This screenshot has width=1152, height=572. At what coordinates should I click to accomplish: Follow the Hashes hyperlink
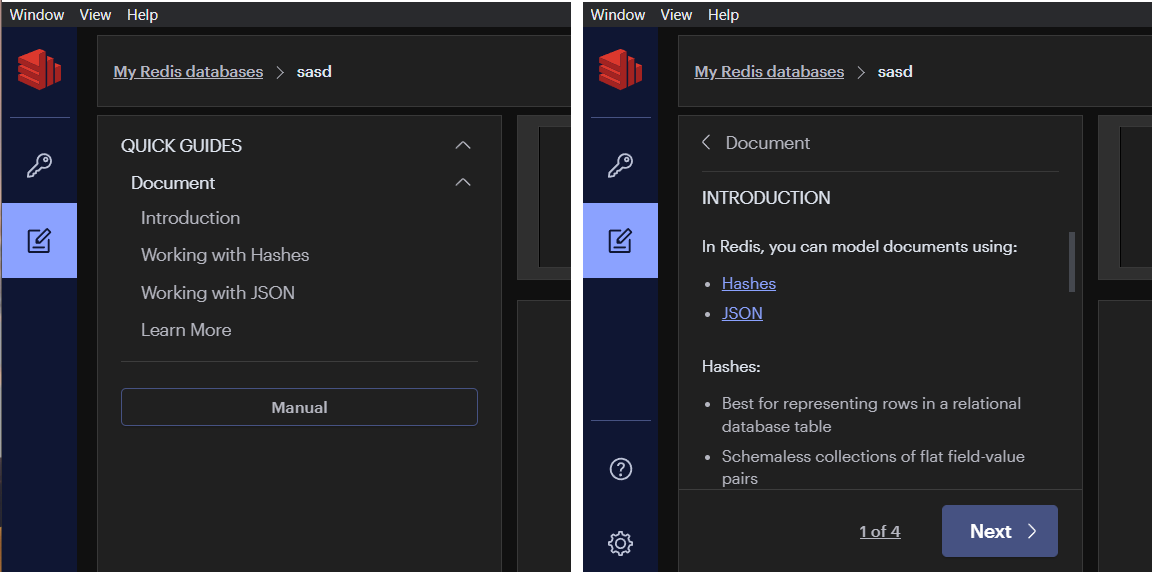pos(749,283)
